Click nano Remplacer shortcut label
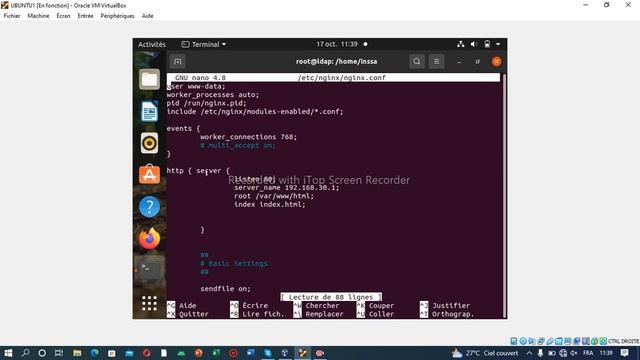The width and height of the screenshot is (640, 360). (324, 314)
